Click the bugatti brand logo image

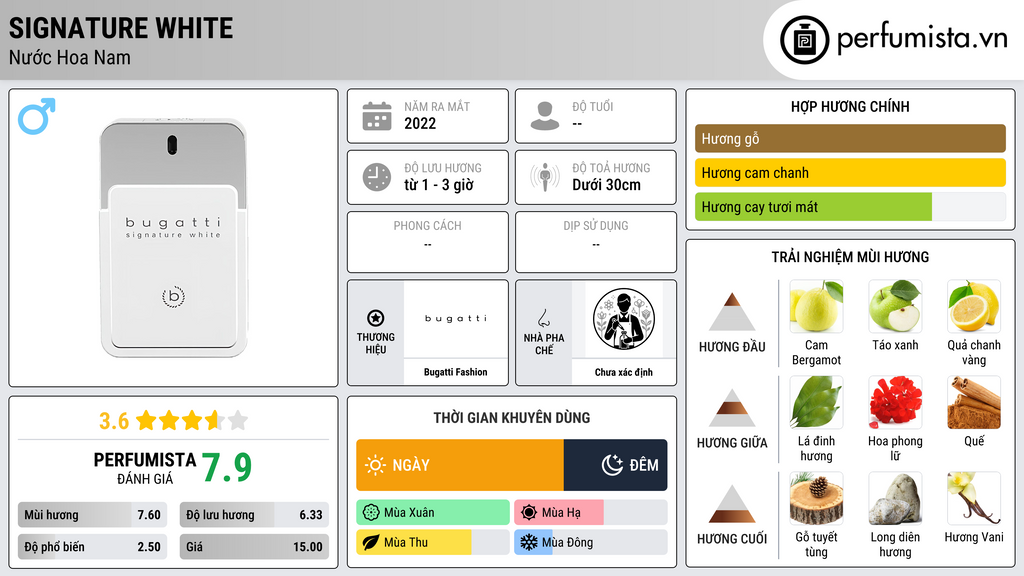point(456,319)
